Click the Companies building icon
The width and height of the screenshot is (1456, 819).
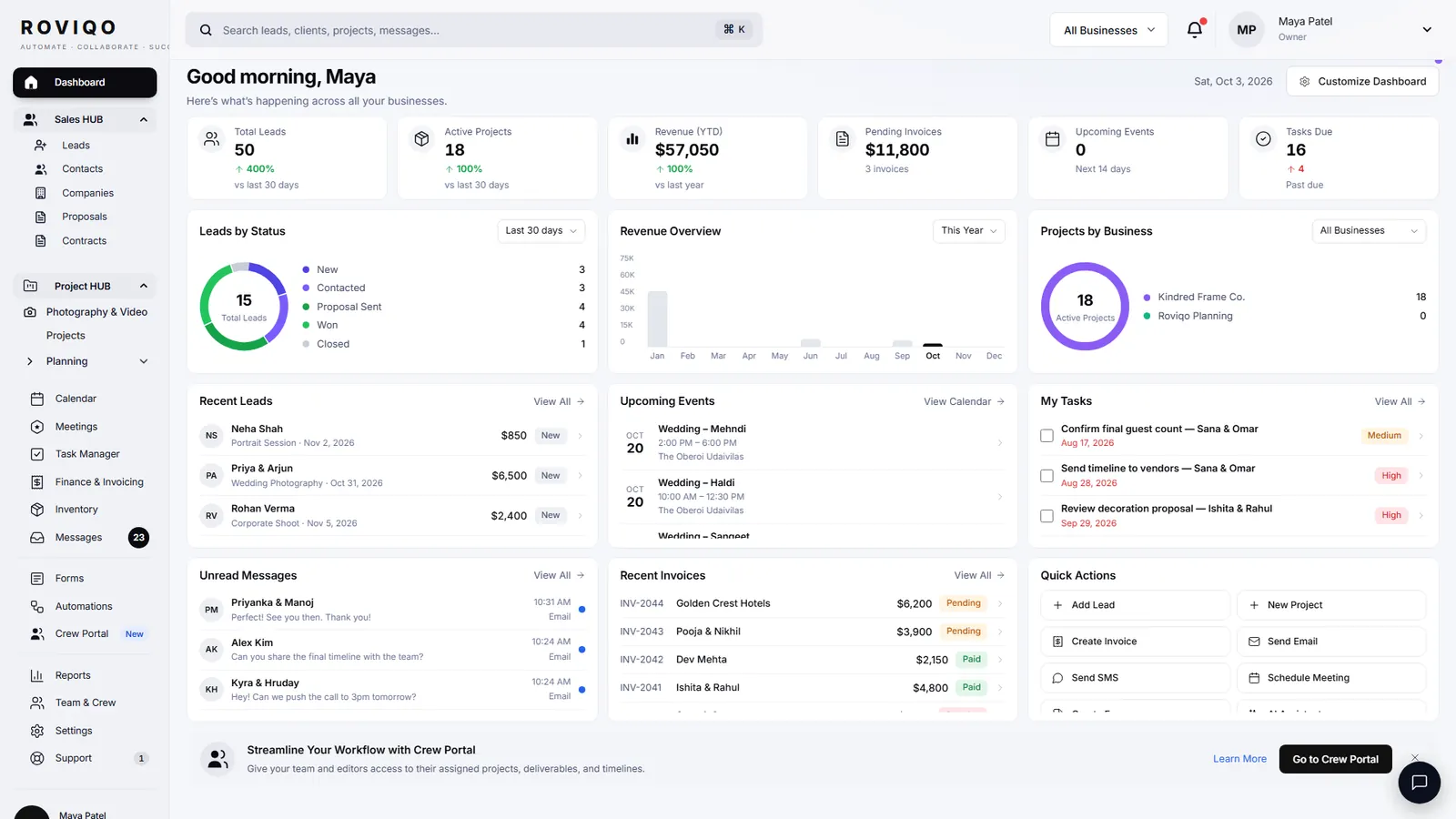[40, 193]
